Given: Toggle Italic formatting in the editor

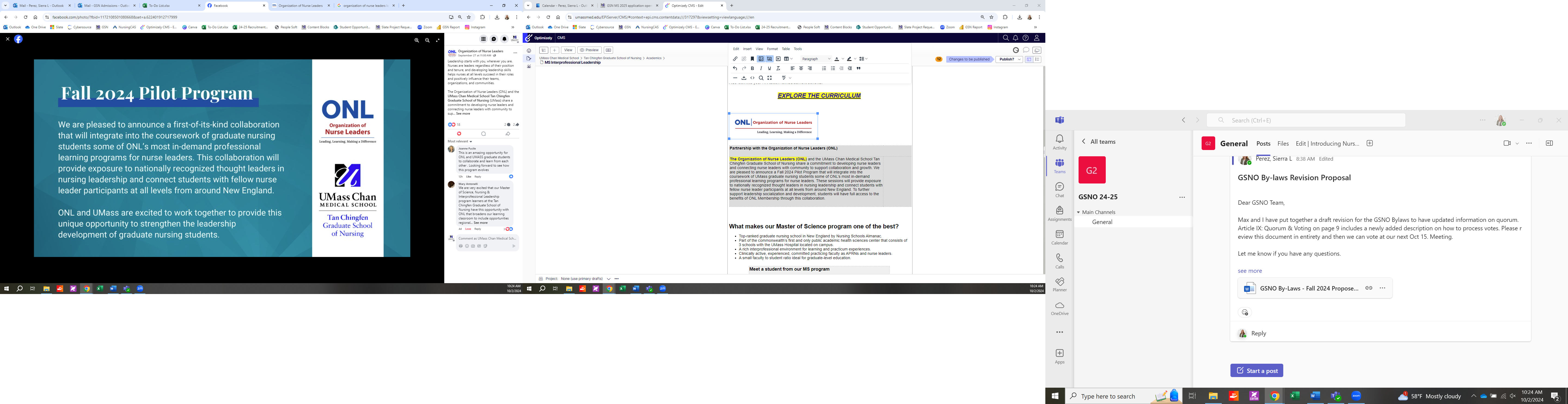Looking at the screenshot, I should coord(761,68).
